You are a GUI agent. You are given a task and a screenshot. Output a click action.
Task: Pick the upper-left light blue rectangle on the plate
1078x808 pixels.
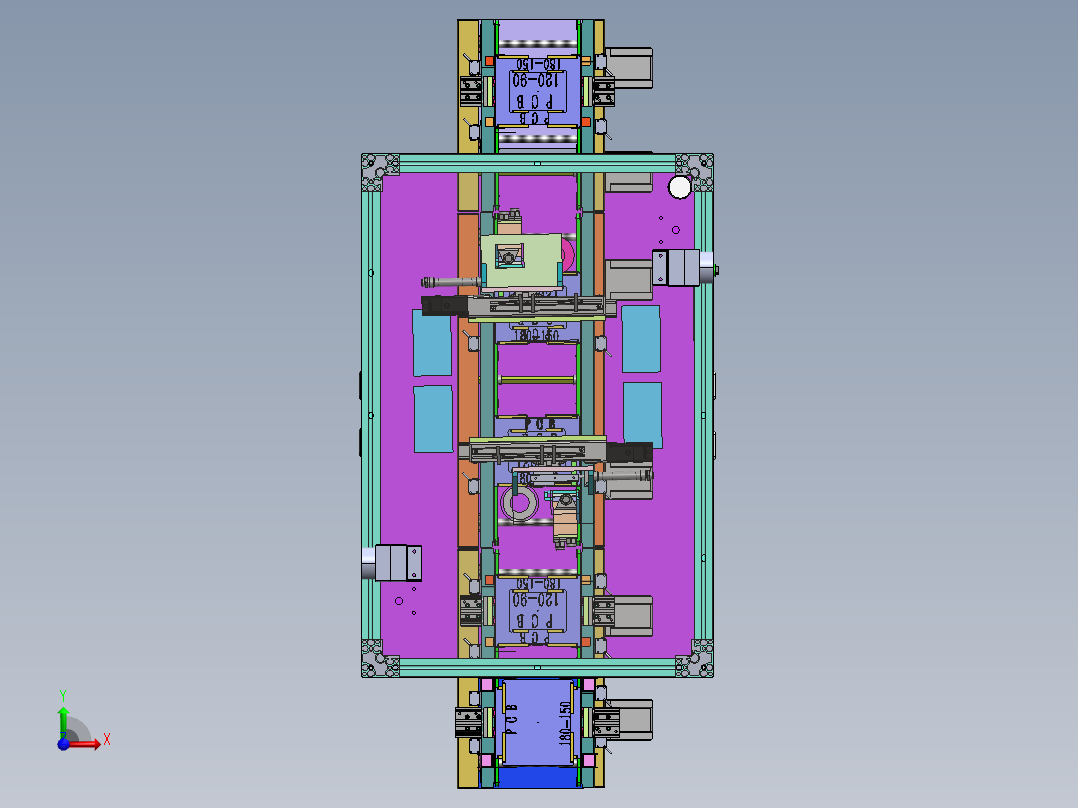(432, 342)
